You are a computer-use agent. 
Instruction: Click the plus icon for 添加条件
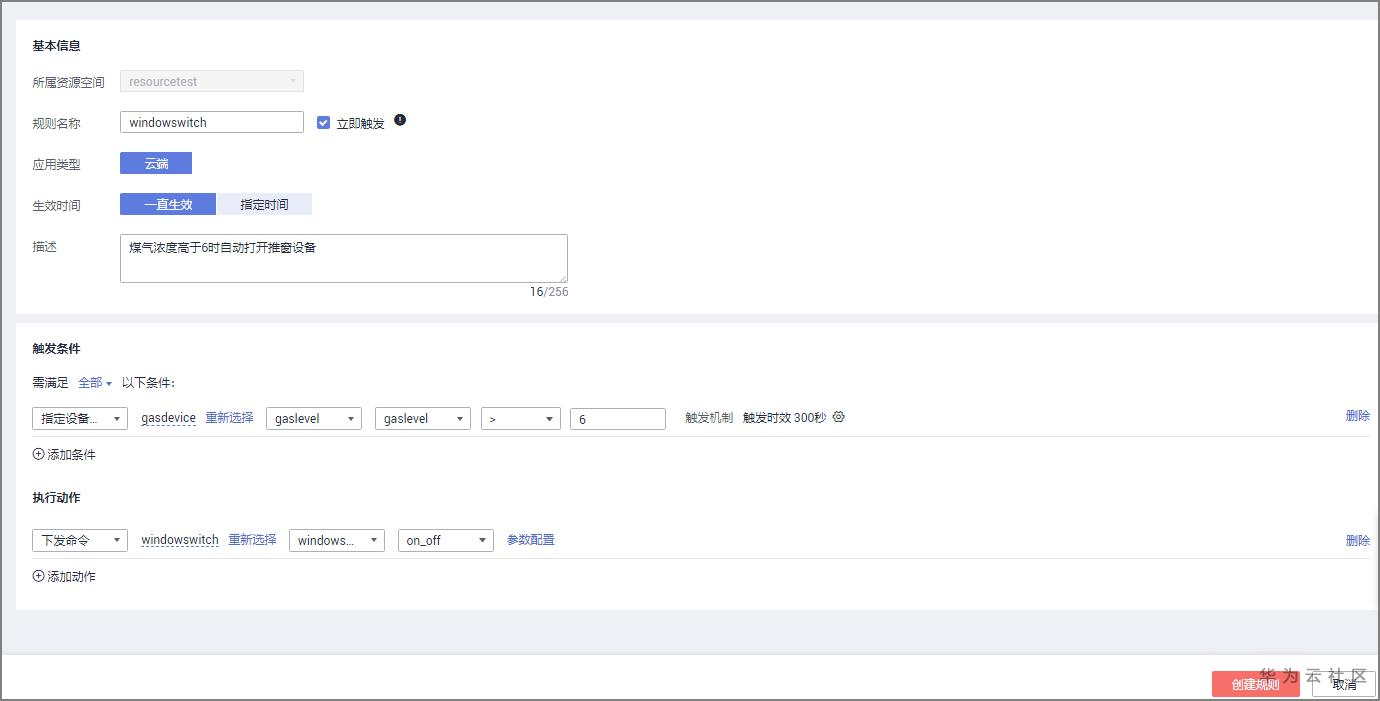coord(39,454)
